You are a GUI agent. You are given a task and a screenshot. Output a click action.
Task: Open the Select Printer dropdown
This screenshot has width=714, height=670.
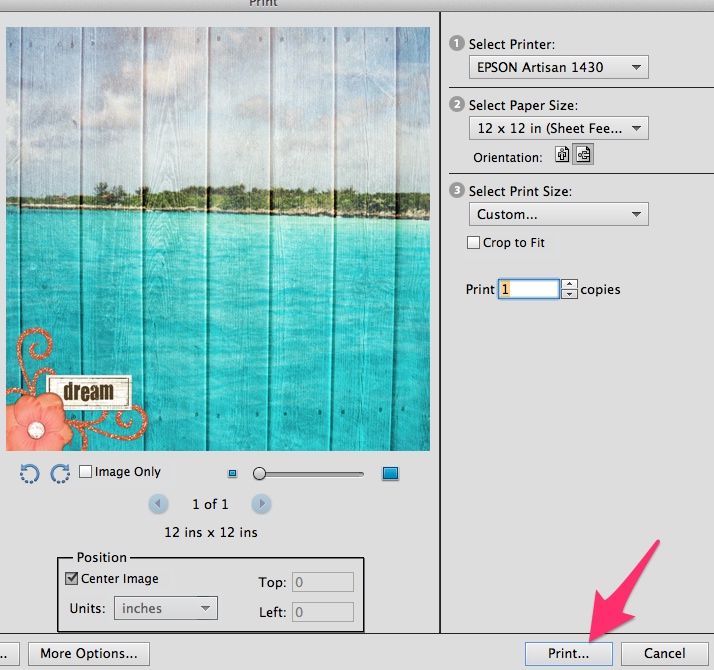[558, 67]
